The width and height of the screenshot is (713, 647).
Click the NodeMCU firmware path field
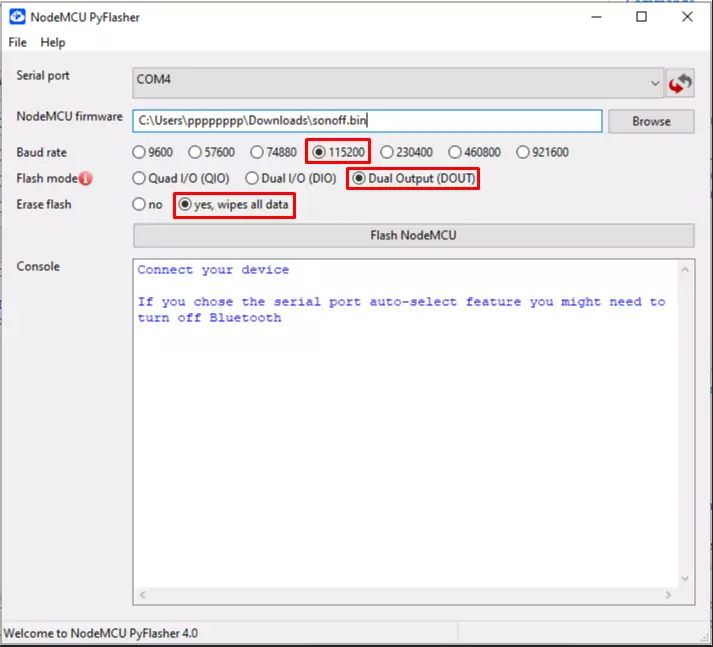point(367,121)
